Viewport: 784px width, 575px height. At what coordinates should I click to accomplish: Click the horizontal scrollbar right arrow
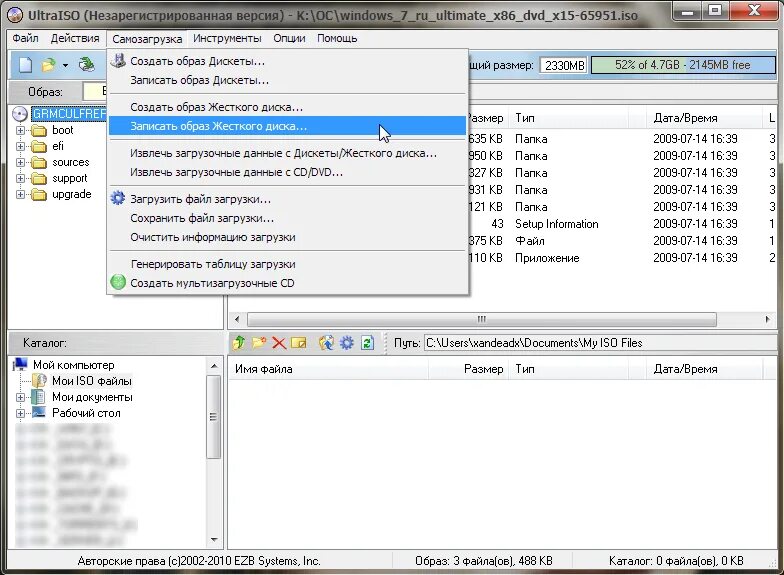pos(768,319)
